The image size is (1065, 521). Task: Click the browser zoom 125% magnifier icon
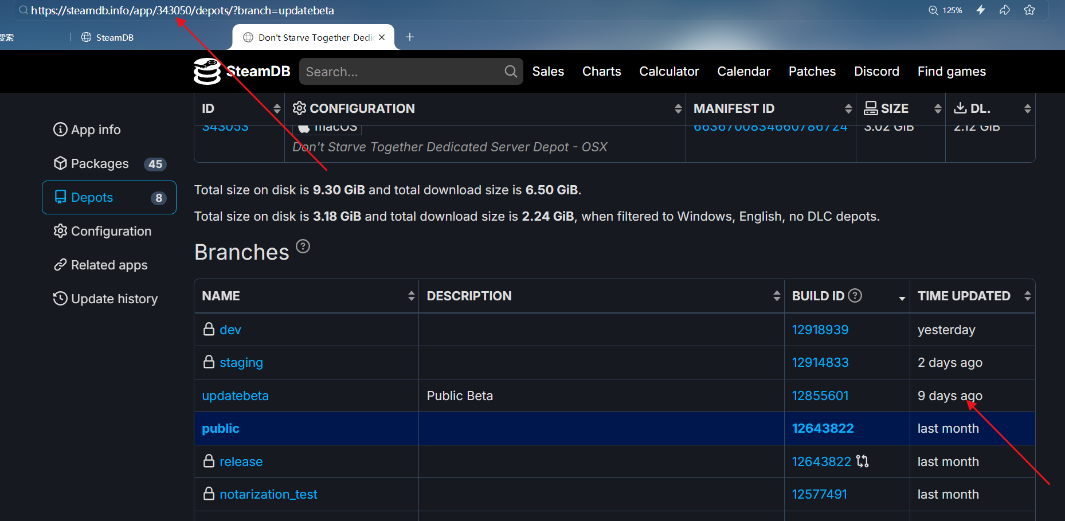tap(933, 10)
